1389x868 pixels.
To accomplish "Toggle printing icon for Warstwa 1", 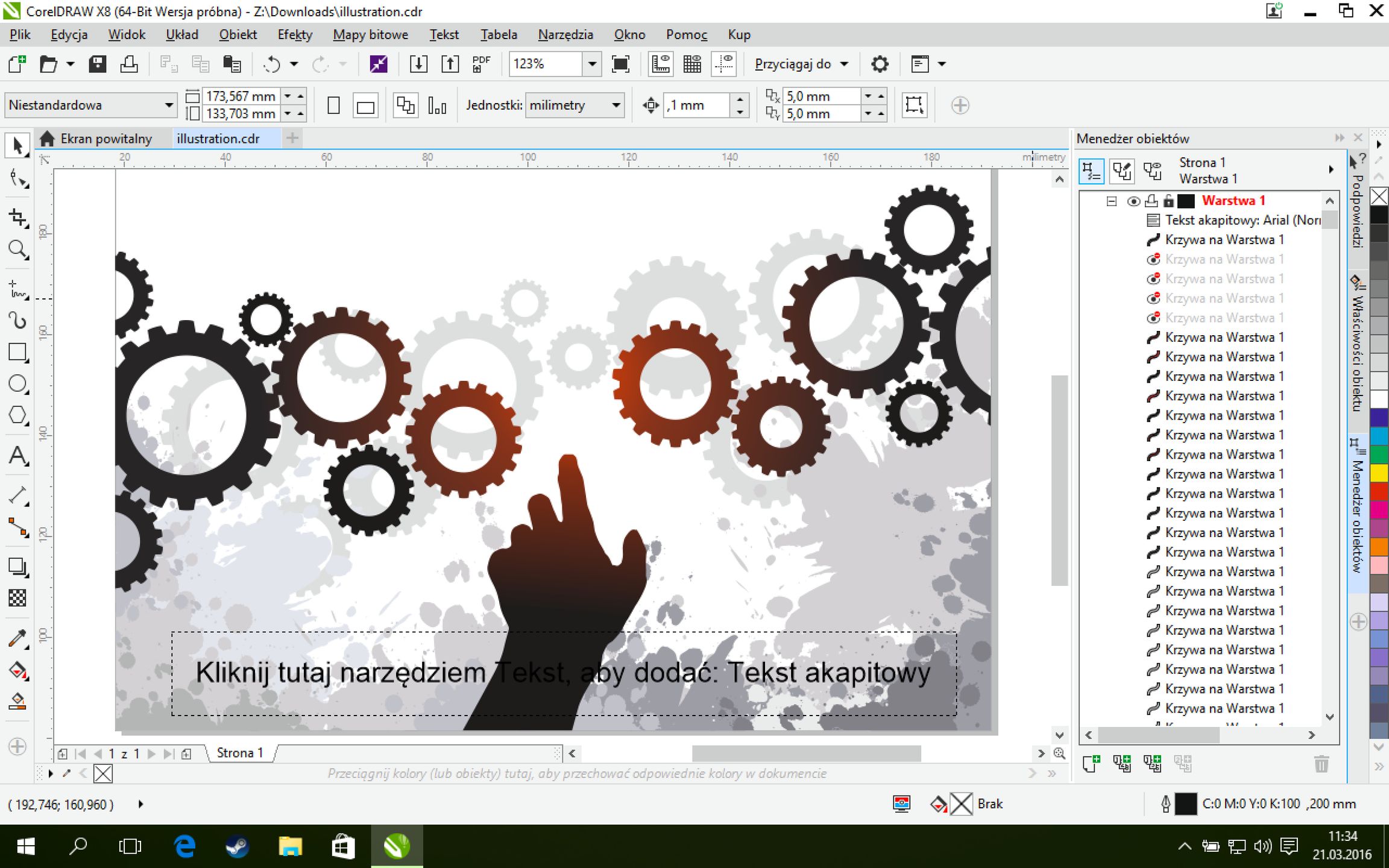I will pyautogui.click(x=1151, y=201).
